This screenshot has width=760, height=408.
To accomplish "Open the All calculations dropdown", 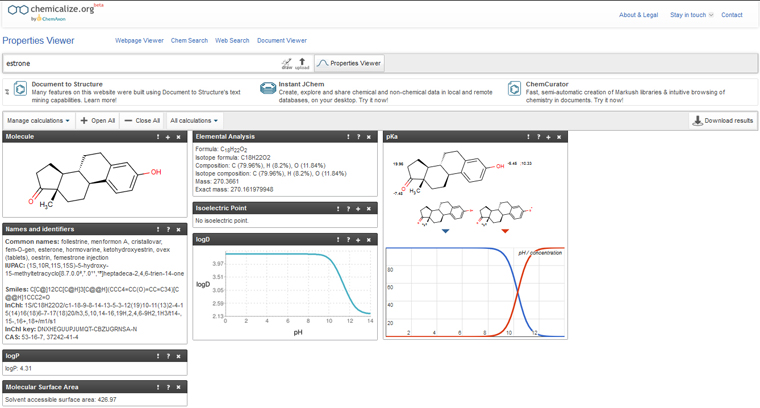I will pyautogui.click(x=194, y=120).
